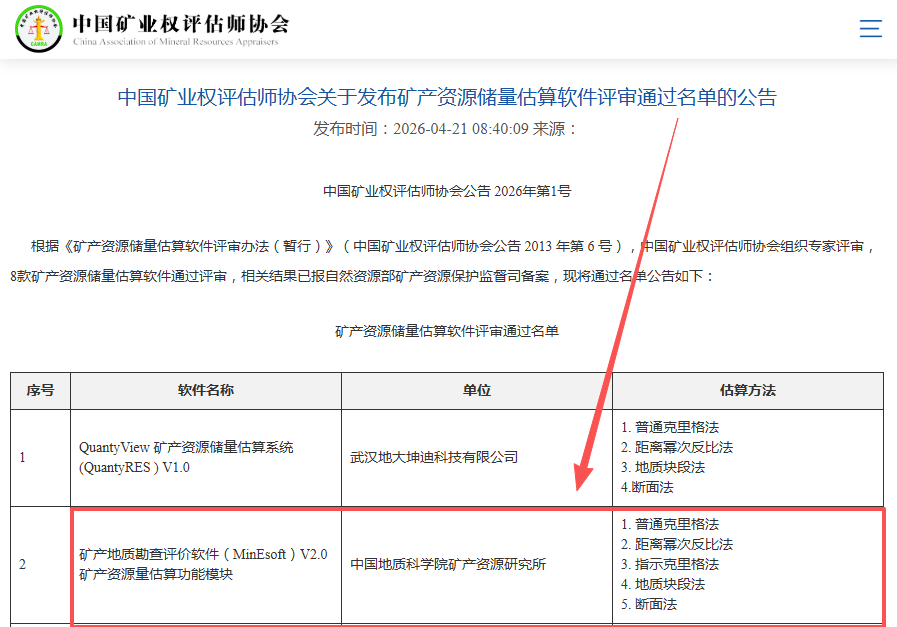Click the 估算方法 column header
This screenshot has height=627, width=897.
tap(748, 391)
